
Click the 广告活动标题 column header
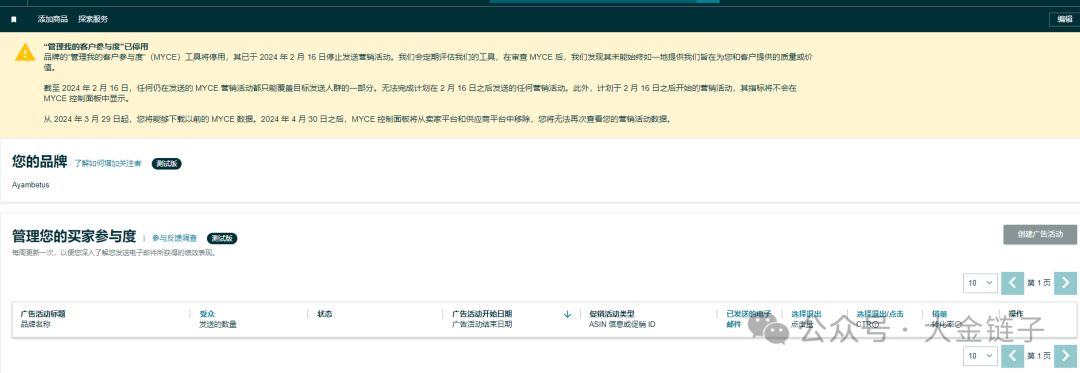coord(43,314)
